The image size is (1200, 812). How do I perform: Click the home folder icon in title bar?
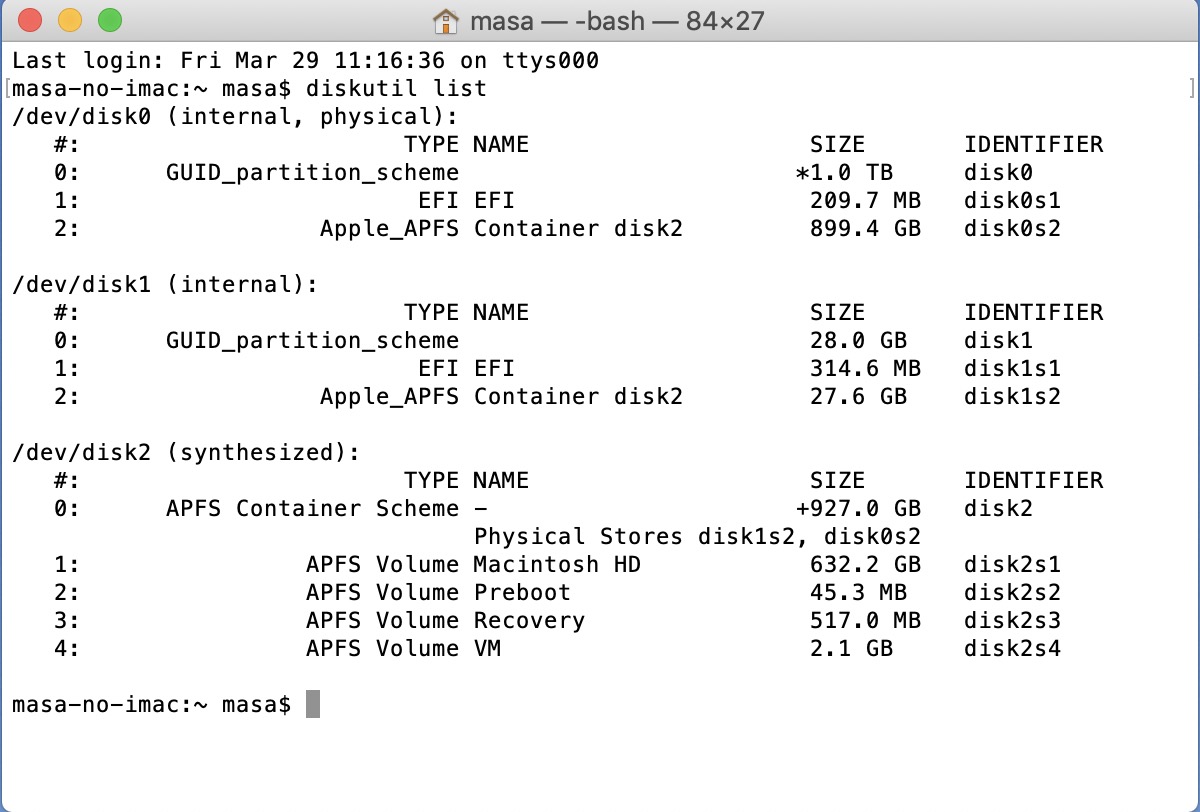pos(445,20)
